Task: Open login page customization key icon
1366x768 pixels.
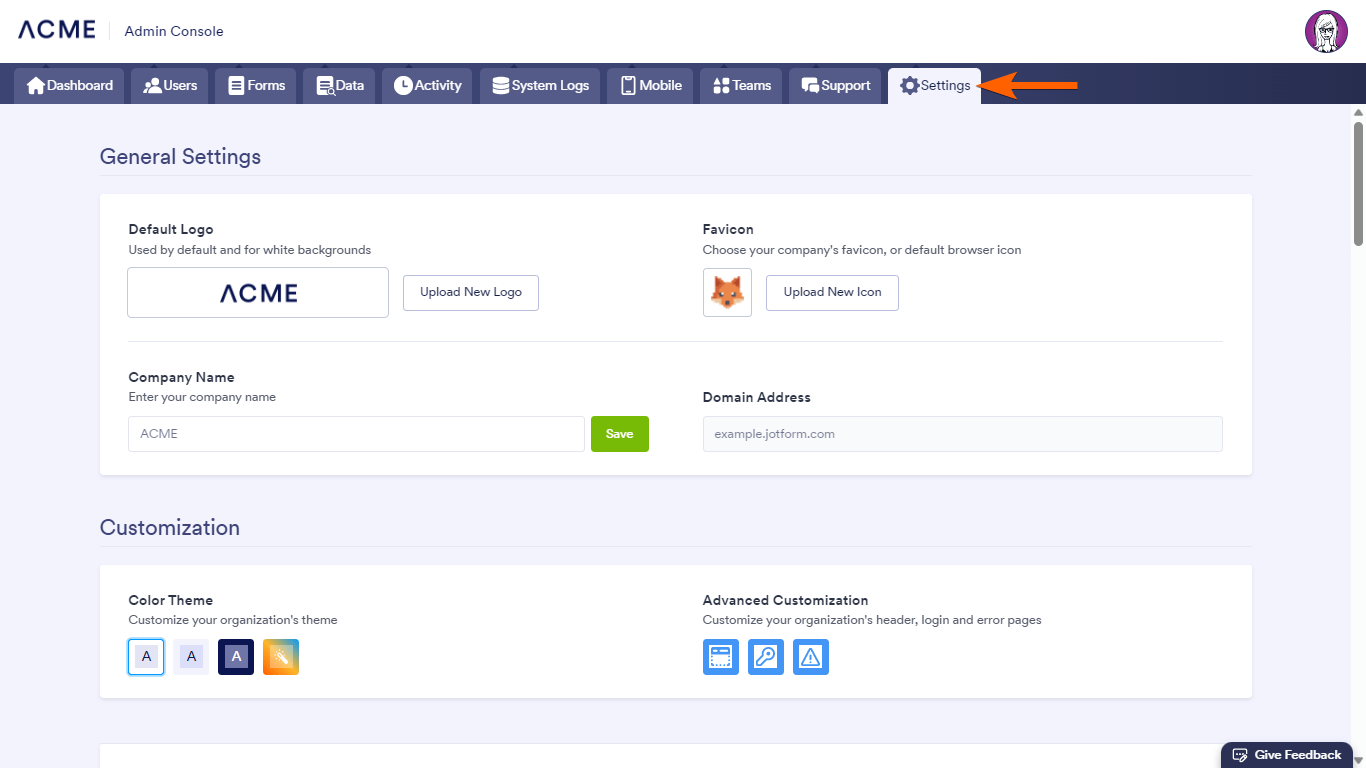Action: click(765, 657)
